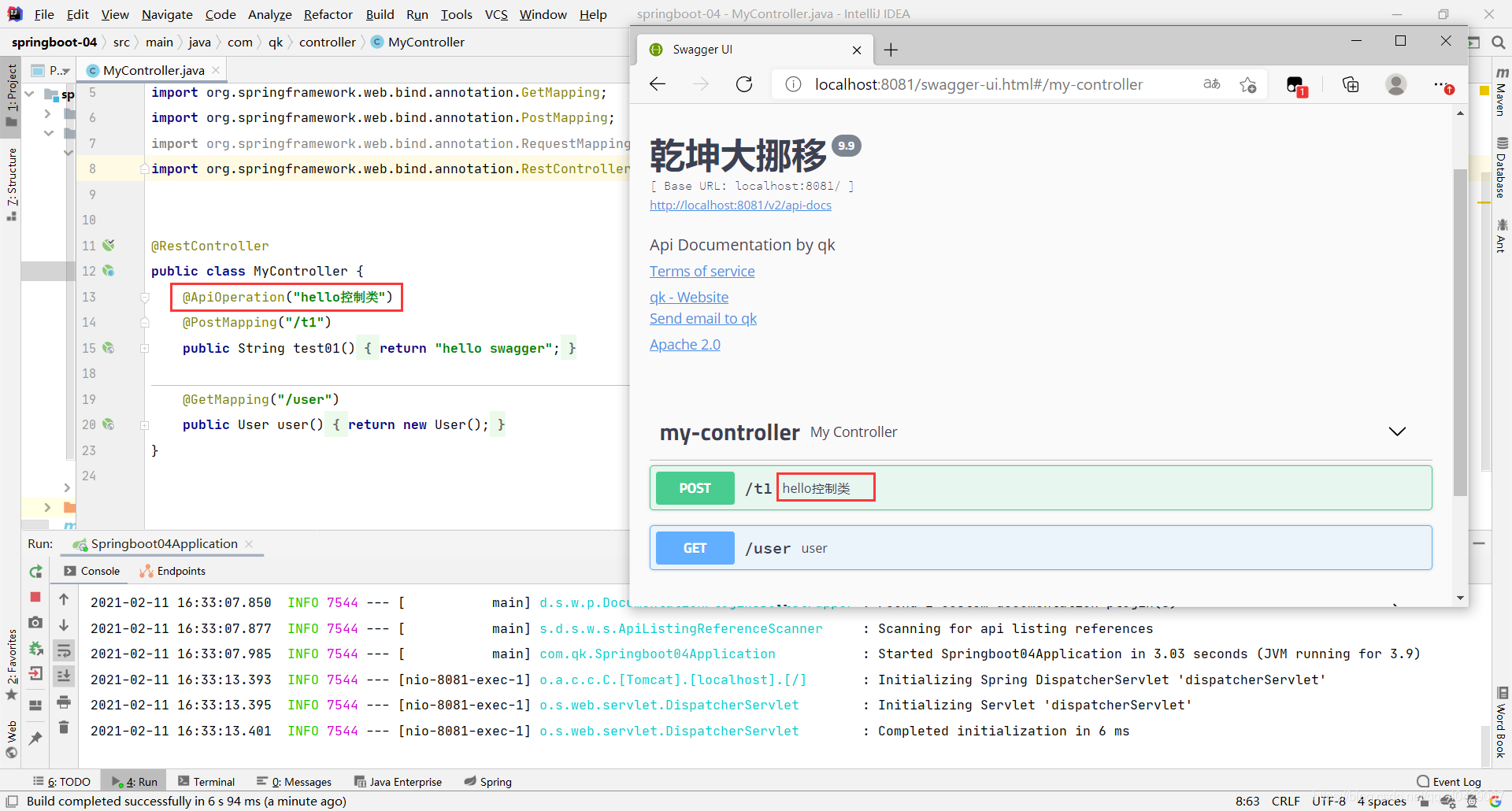1512x811 pixels.
Task: Click the down arrow console navigation icon
Action: tap(64, 624)
